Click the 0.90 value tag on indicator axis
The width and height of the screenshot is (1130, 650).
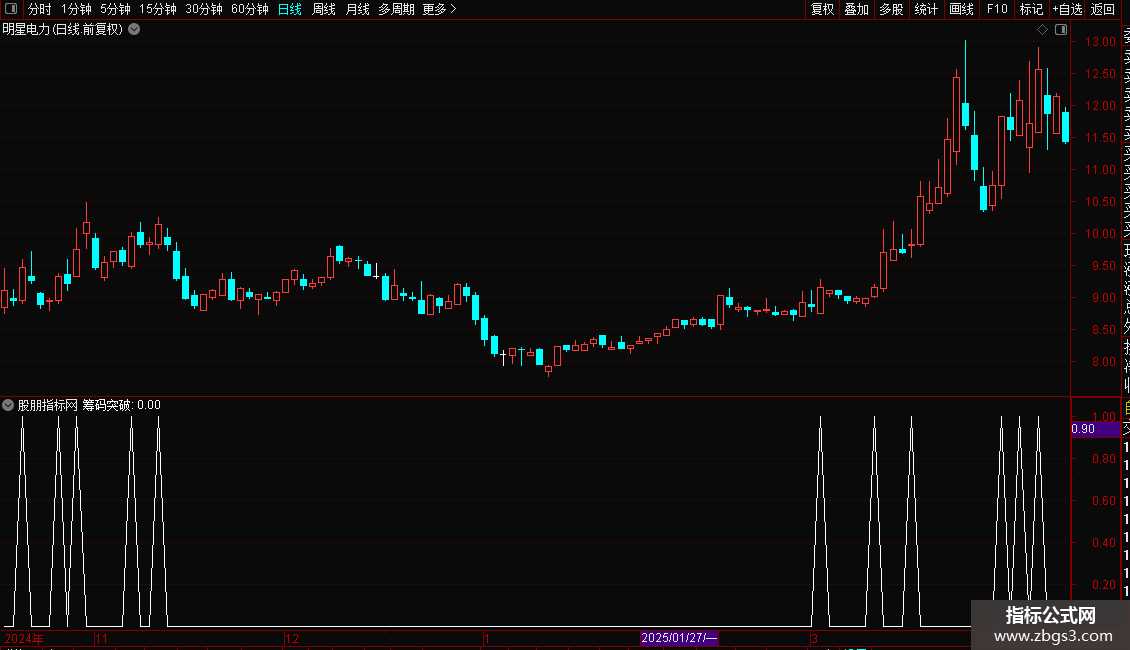(1095, 429)
